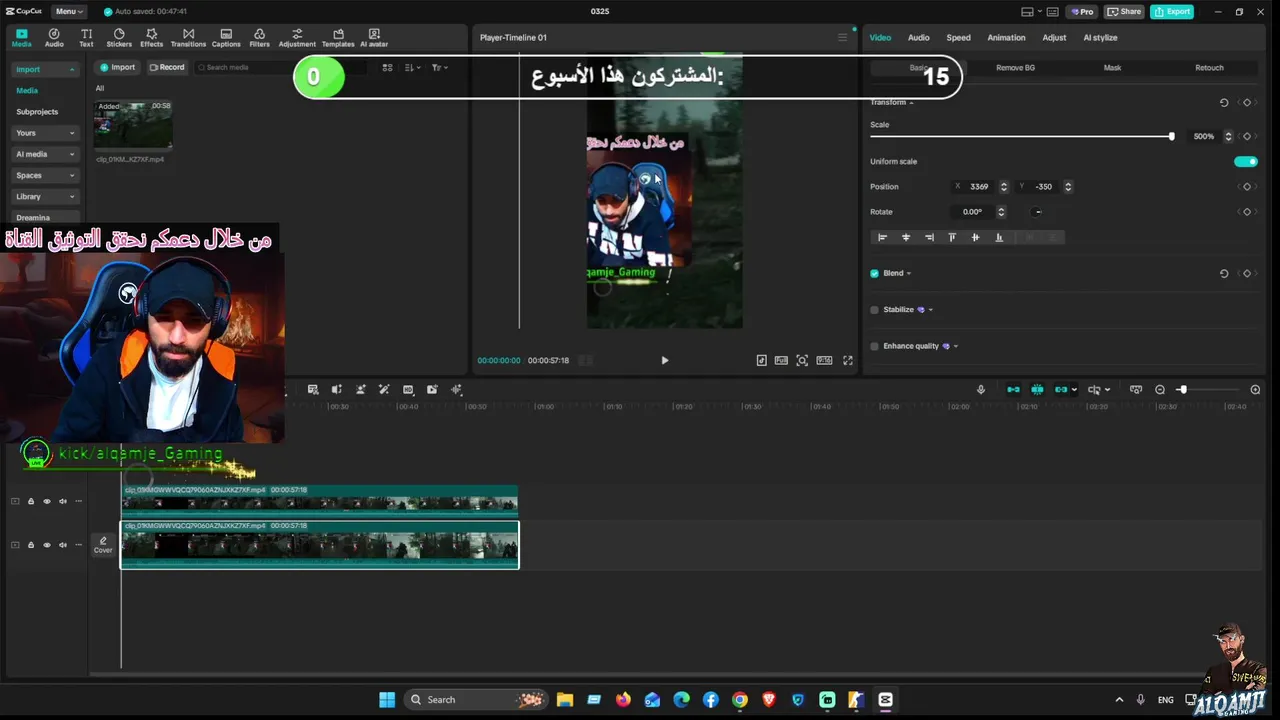Add a keyframe for Scale
The image size is (1280, 720).
1247,136
